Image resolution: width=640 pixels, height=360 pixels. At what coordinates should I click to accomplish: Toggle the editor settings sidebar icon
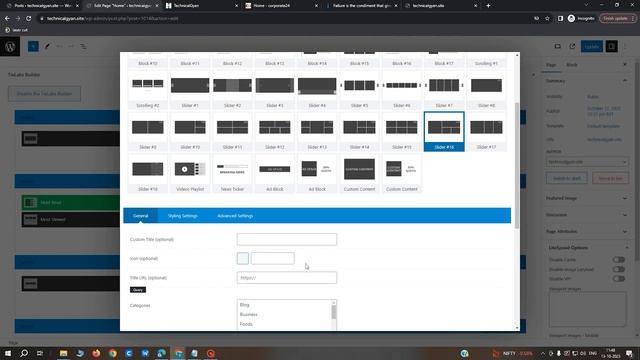point(611,47)
